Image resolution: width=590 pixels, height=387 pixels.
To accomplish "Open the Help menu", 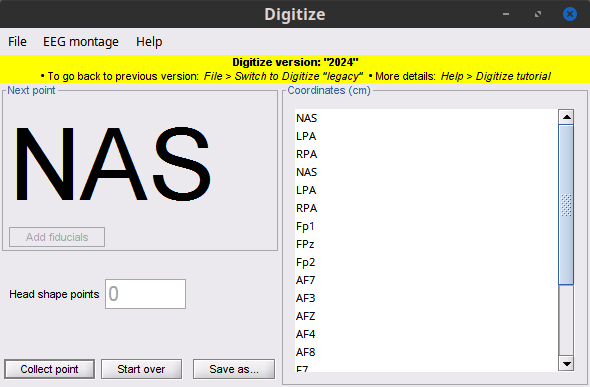I will 149,42.
